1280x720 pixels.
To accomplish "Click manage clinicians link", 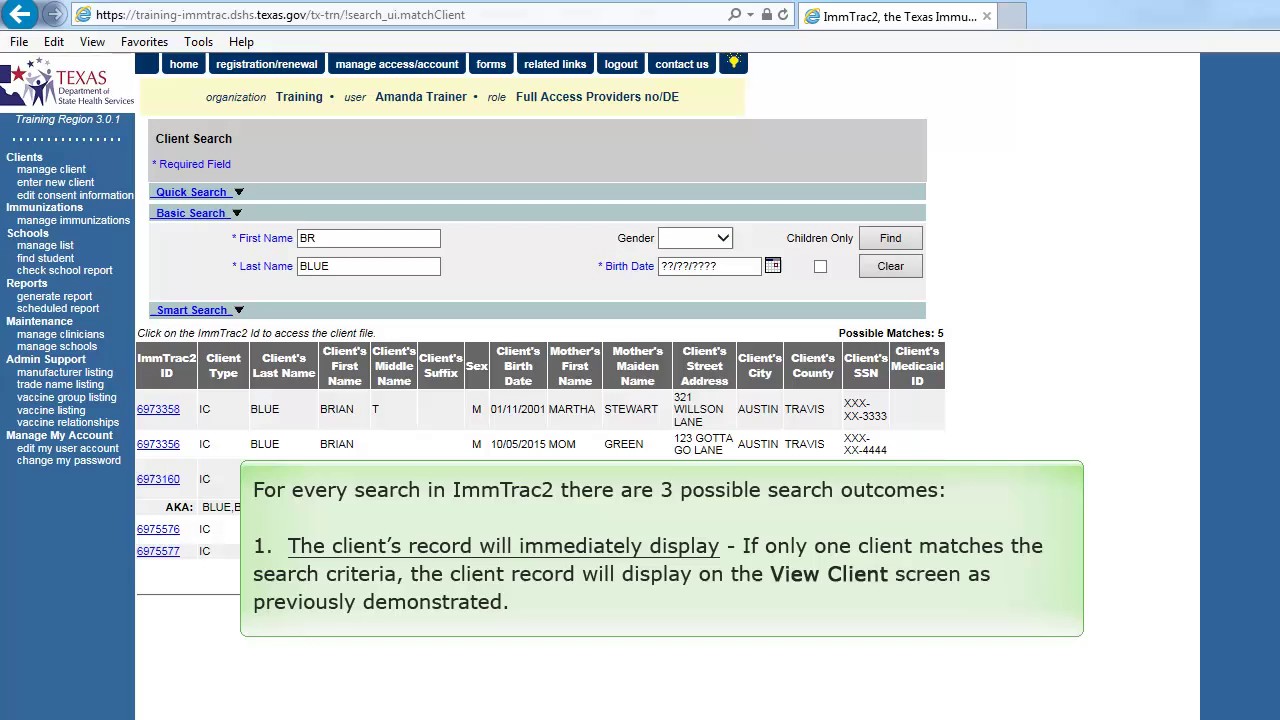I will [60, 334].
